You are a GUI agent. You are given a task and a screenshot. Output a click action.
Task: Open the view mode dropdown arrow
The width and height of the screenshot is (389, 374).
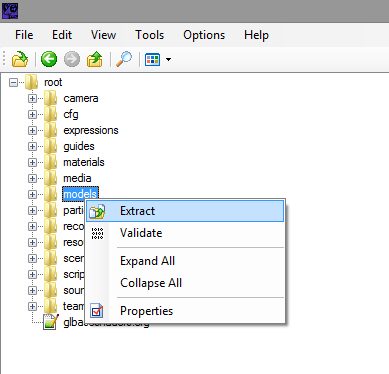click(x=168, y=60)
